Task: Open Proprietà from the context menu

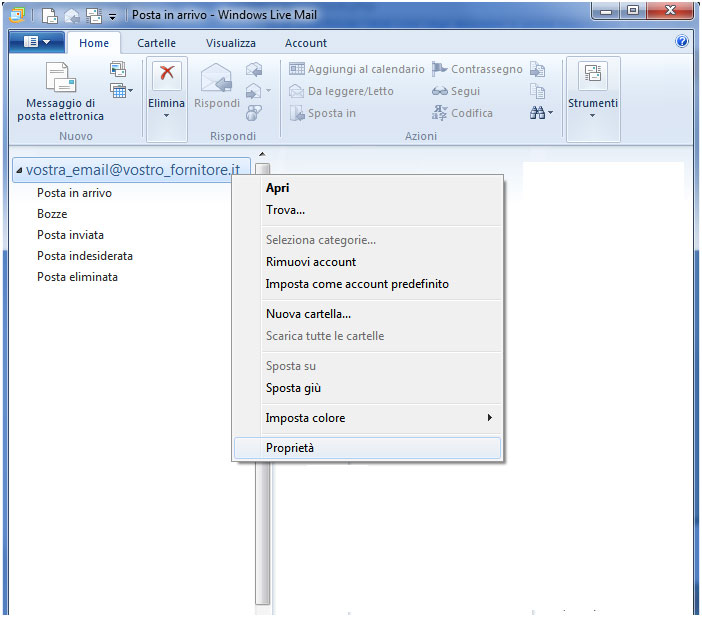Action: (367, 448)
